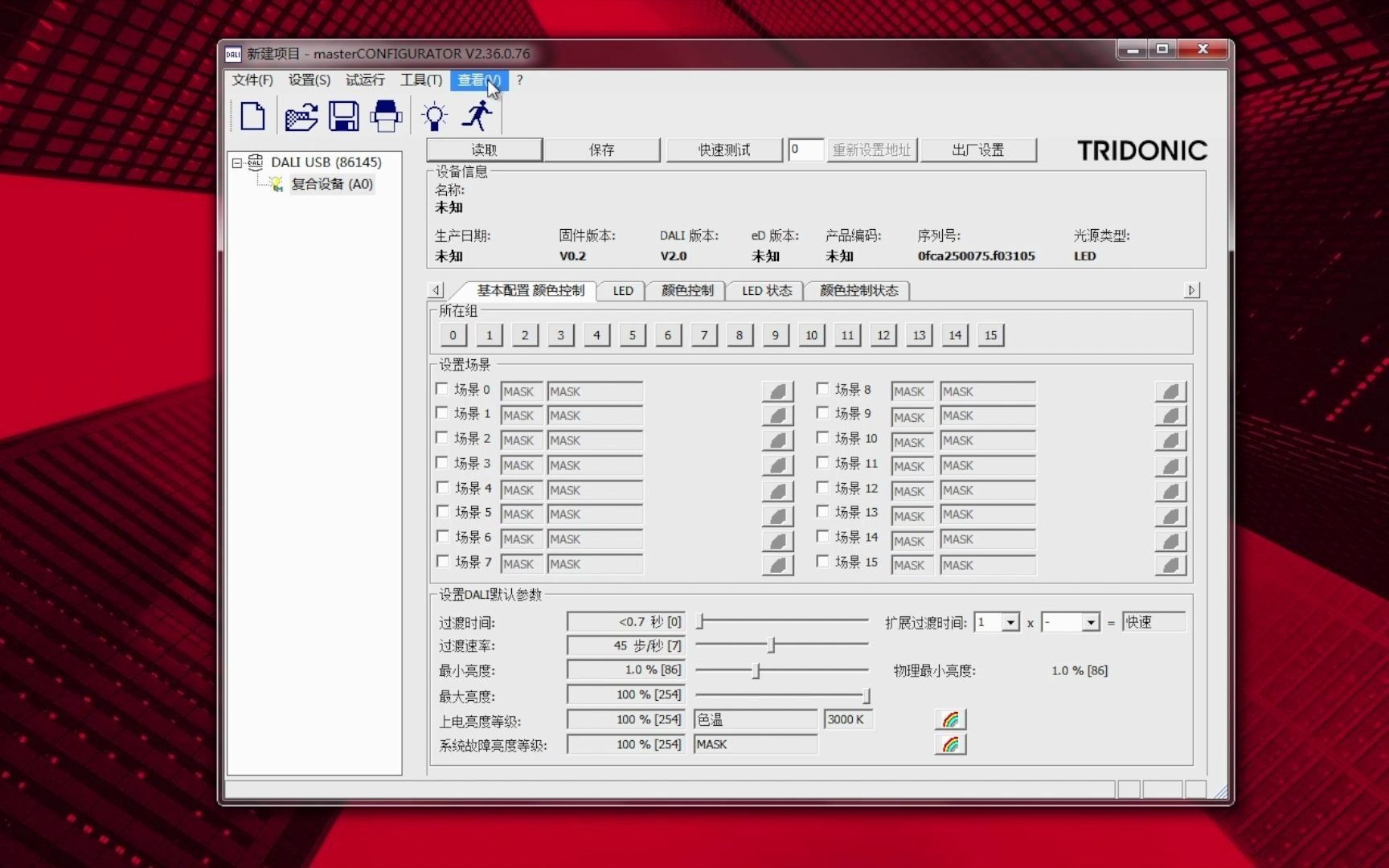Viewport: 1389px width, 868px height.
Task: Open a project with the folder icon
Action: pyautogui.click(x=301, y=117)
